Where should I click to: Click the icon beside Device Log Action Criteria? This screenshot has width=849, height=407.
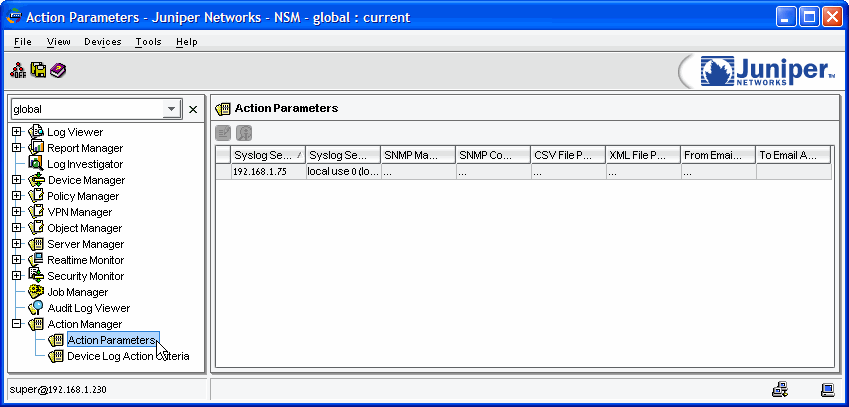click(56, 356)
